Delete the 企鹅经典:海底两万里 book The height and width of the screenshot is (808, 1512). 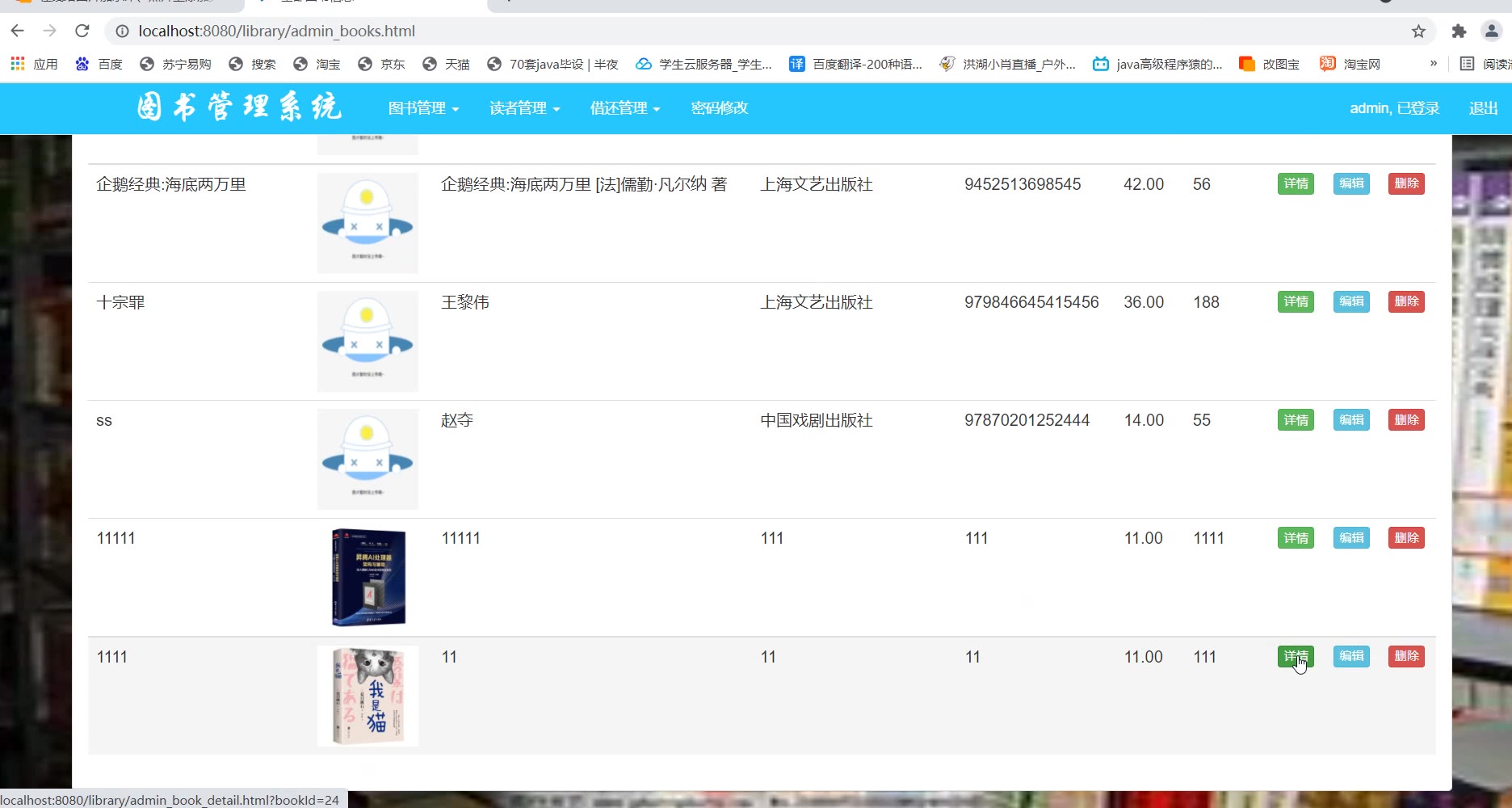pyautogui.click(x=1406, y=183)
